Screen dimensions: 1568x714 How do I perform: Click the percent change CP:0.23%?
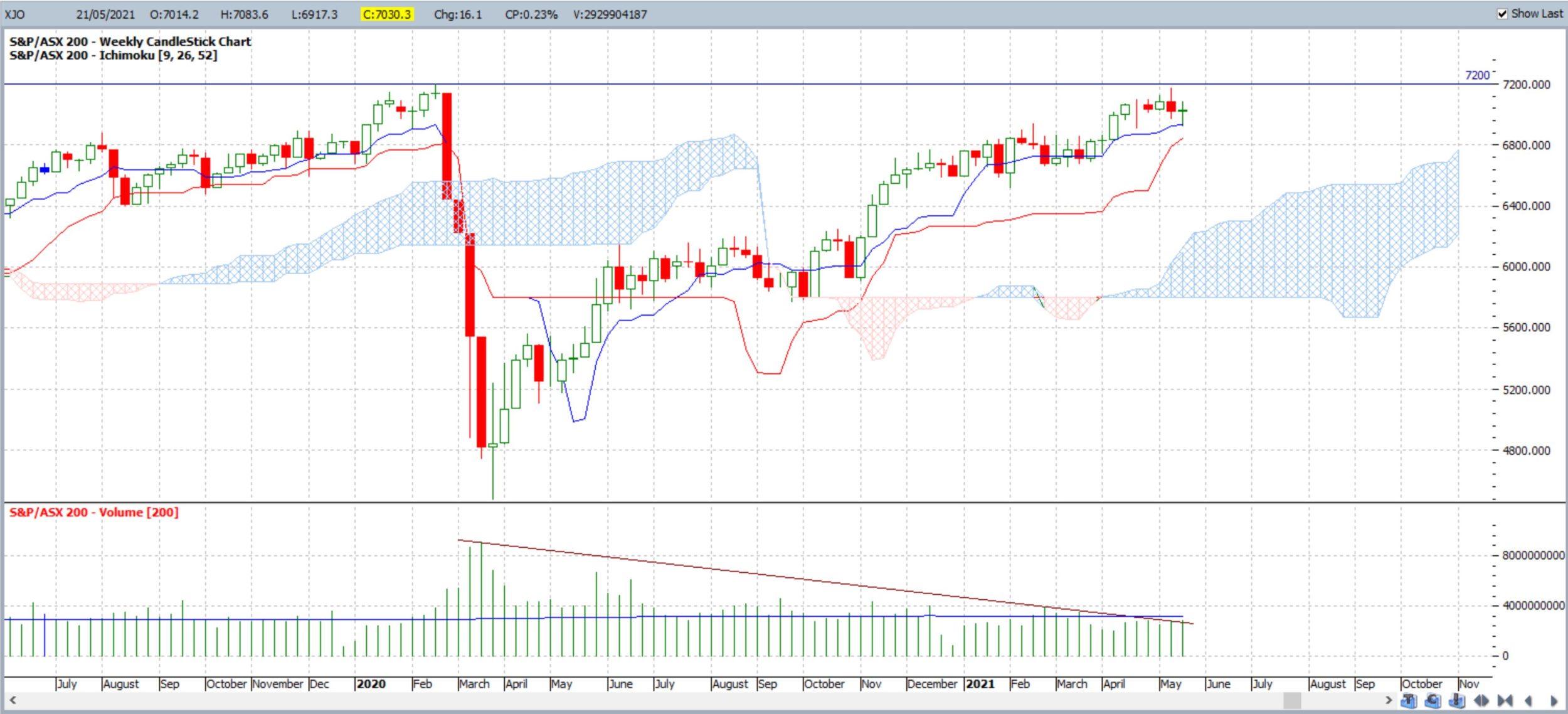coord(531,14)
